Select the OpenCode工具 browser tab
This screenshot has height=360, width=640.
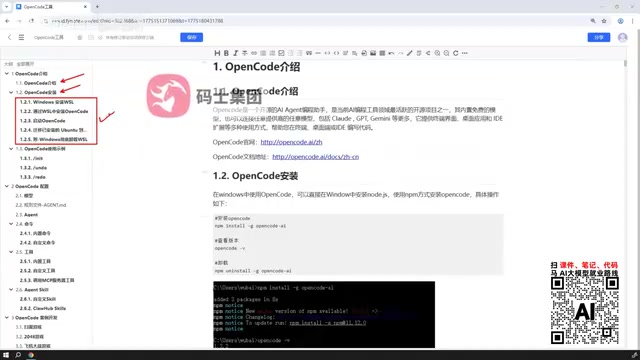[51, 7]
